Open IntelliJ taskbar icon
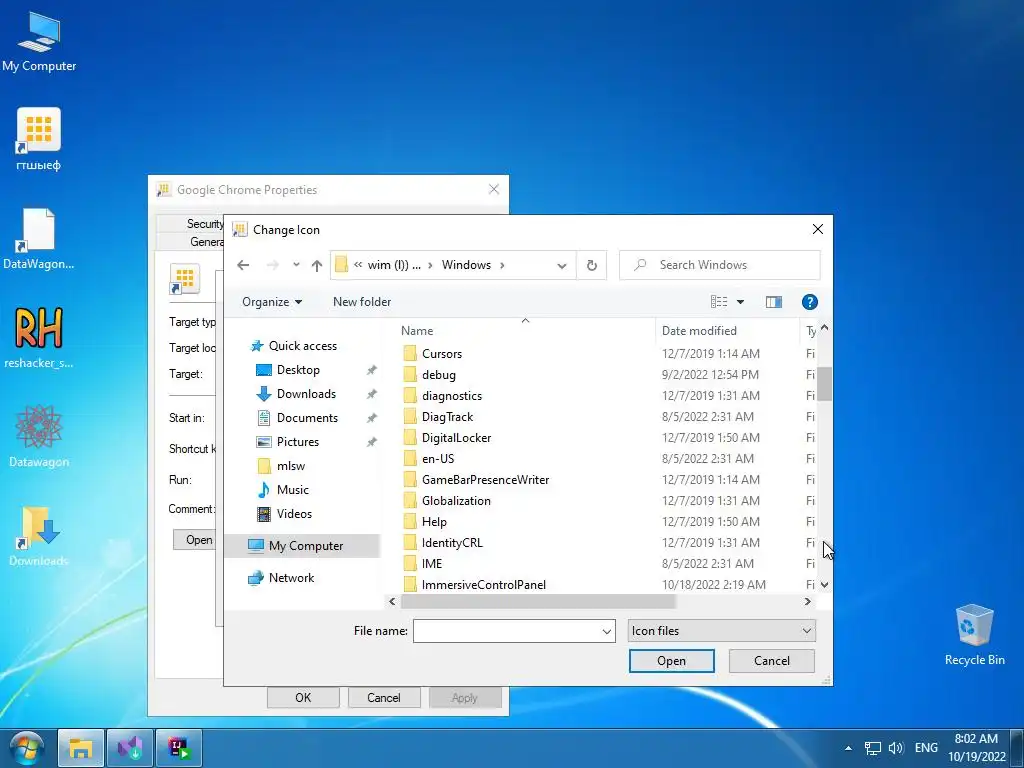 179,748
